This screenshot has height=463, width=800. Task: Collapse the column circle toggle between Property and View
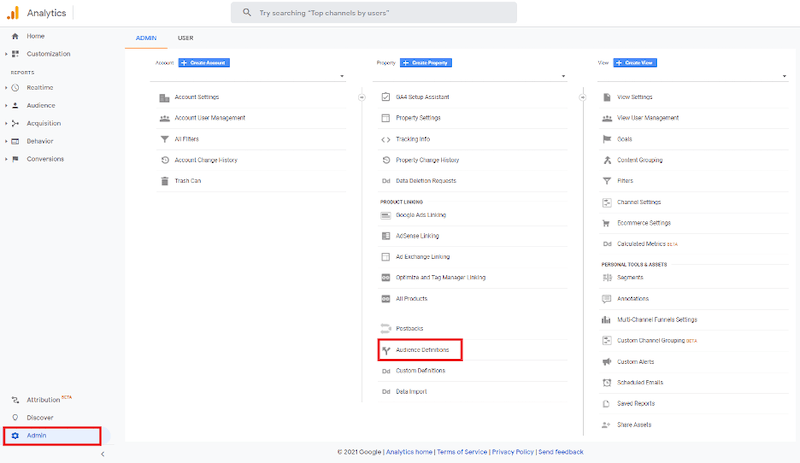pos(583,97)
